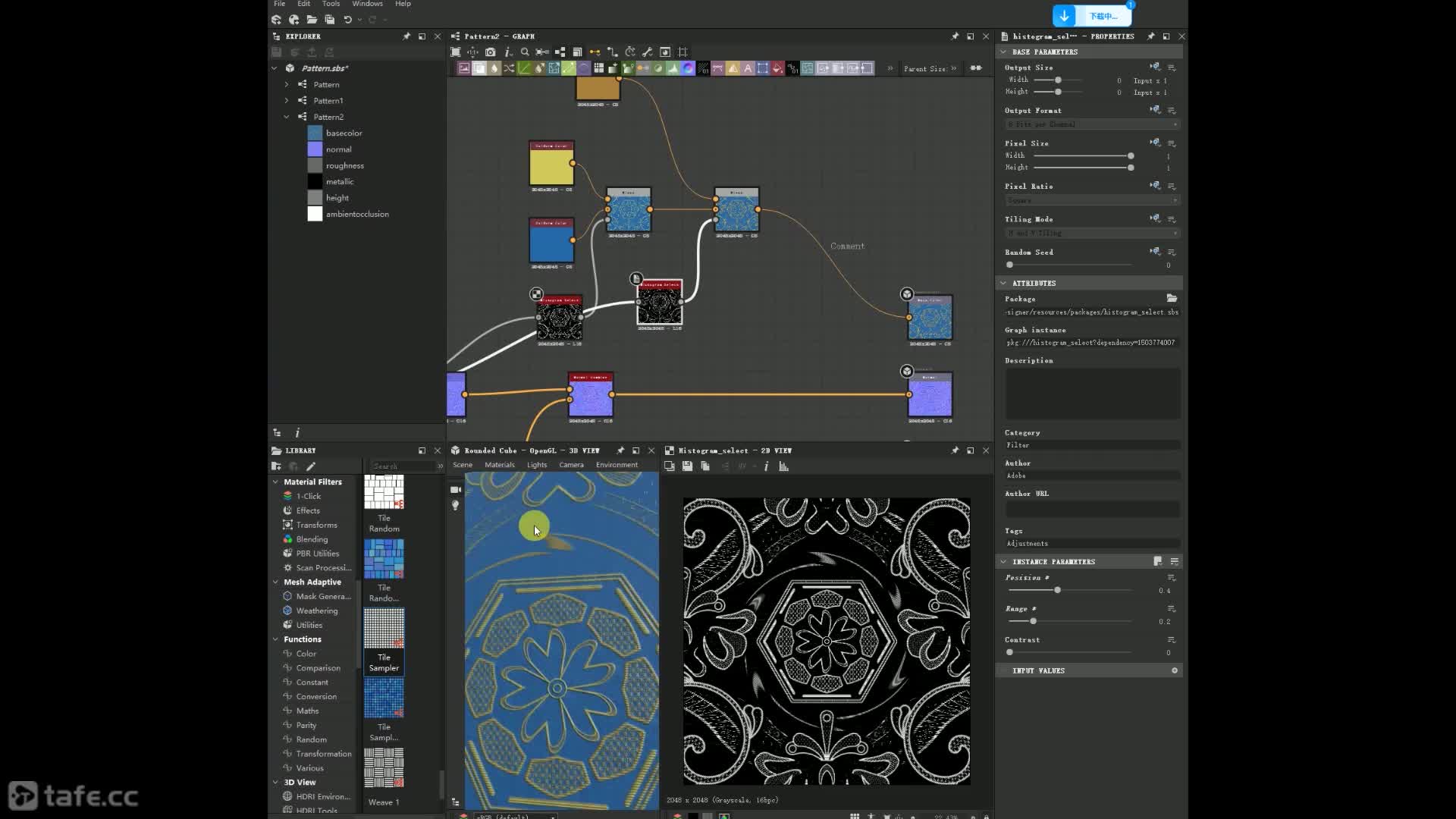Expand the Pattern graph in Explorer
This screenshot has height=819, width=1456.
[x=287, y=84]
